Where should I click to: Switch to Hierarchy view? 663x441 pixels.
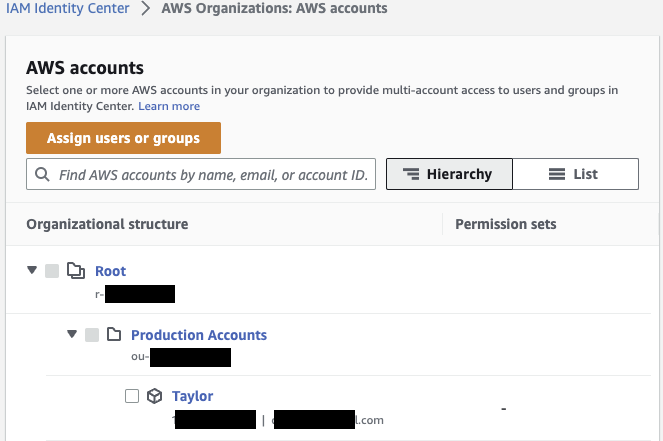[449, 174]
